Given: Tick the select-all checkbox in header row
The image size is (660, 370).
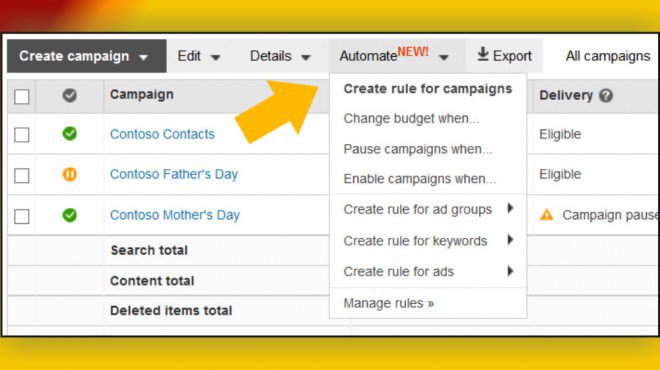Looking at the screenshot, I should pyautogui.click(x=21, y=96).
